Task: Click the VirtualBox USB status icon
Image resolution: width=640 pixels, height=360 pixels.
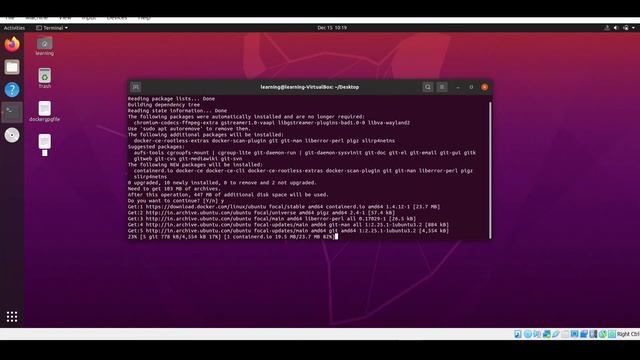Action: [556, 334]
